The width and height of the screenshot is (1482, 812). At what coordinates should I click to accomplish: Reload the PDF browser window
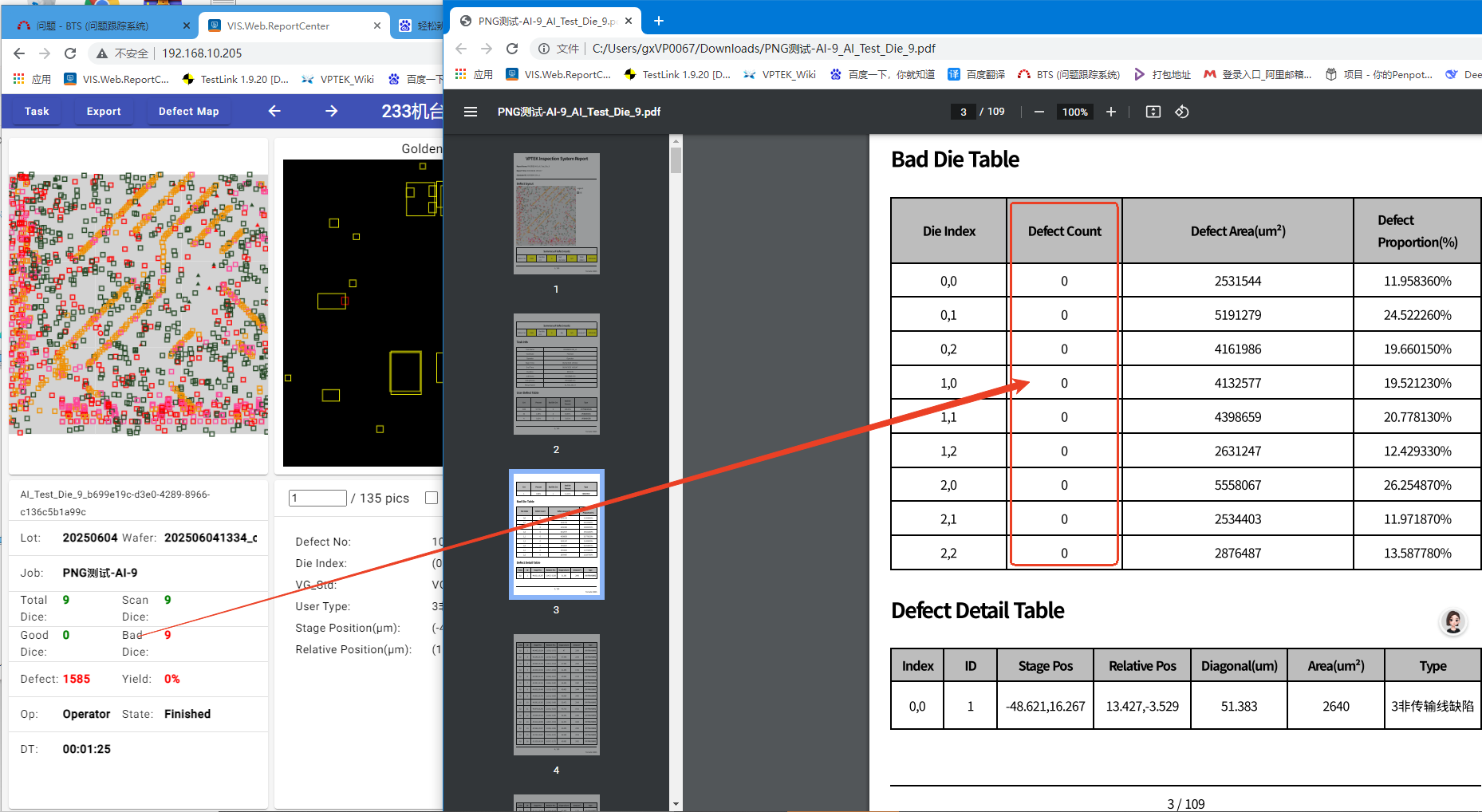512,49
